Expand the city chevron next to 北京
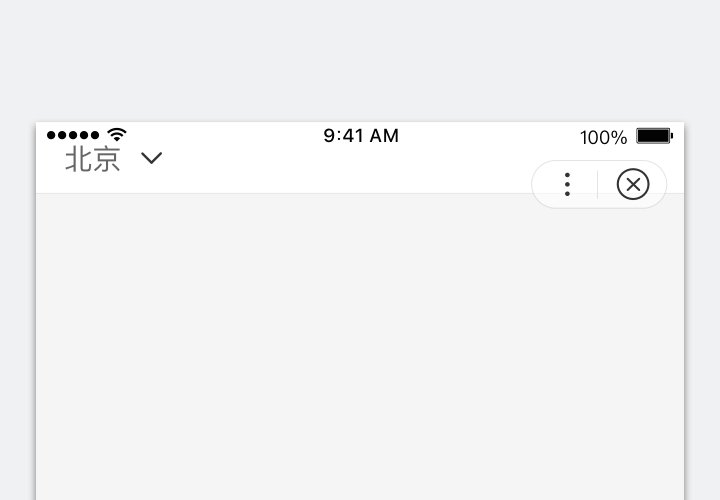This screenshot has width=720, height=500. [152, 158]
